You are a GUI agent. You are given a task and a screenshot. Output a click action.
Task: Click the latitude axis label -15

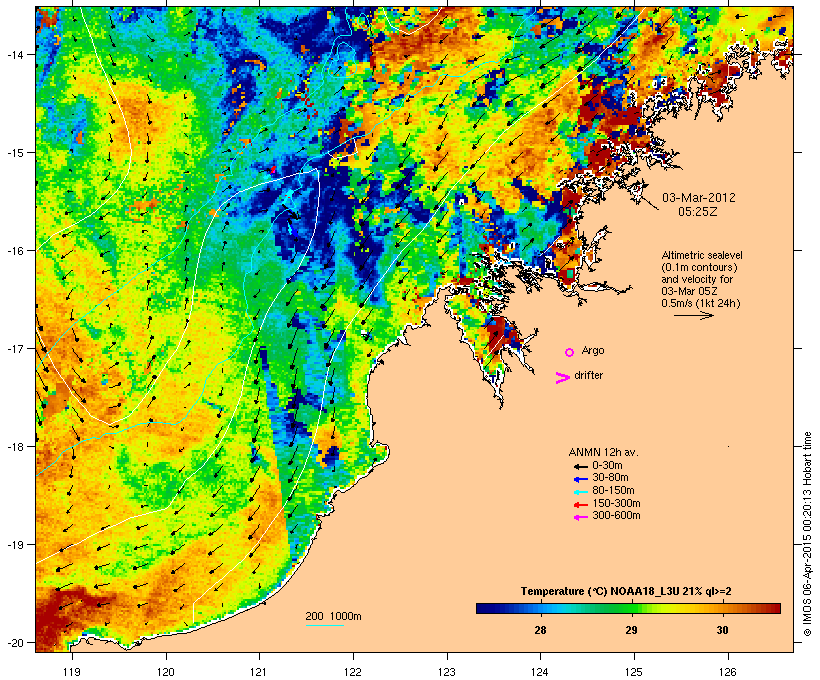point(15,153)
